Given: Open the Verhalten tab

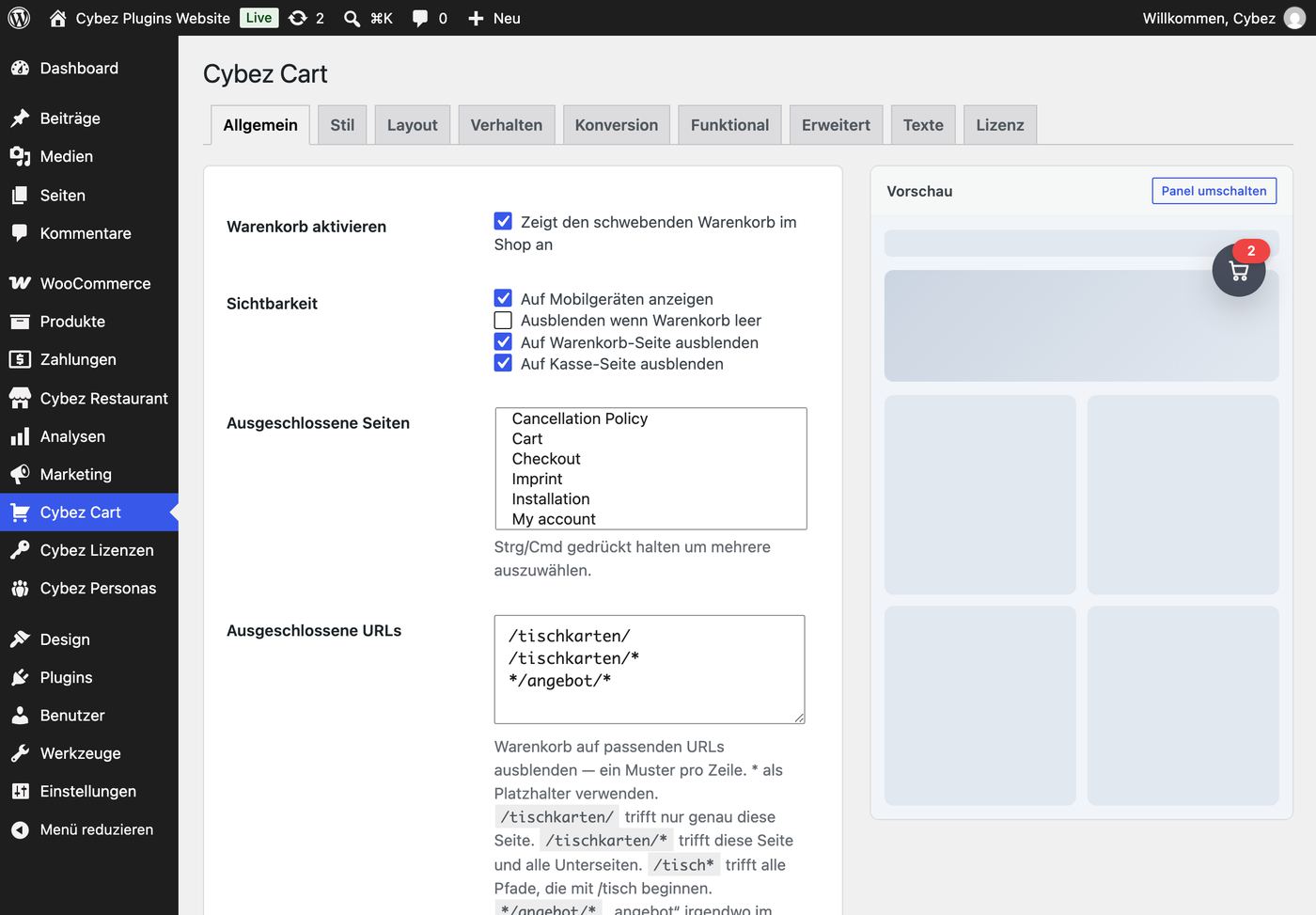Looking at the screenshot, I should (x=507, y=125).
